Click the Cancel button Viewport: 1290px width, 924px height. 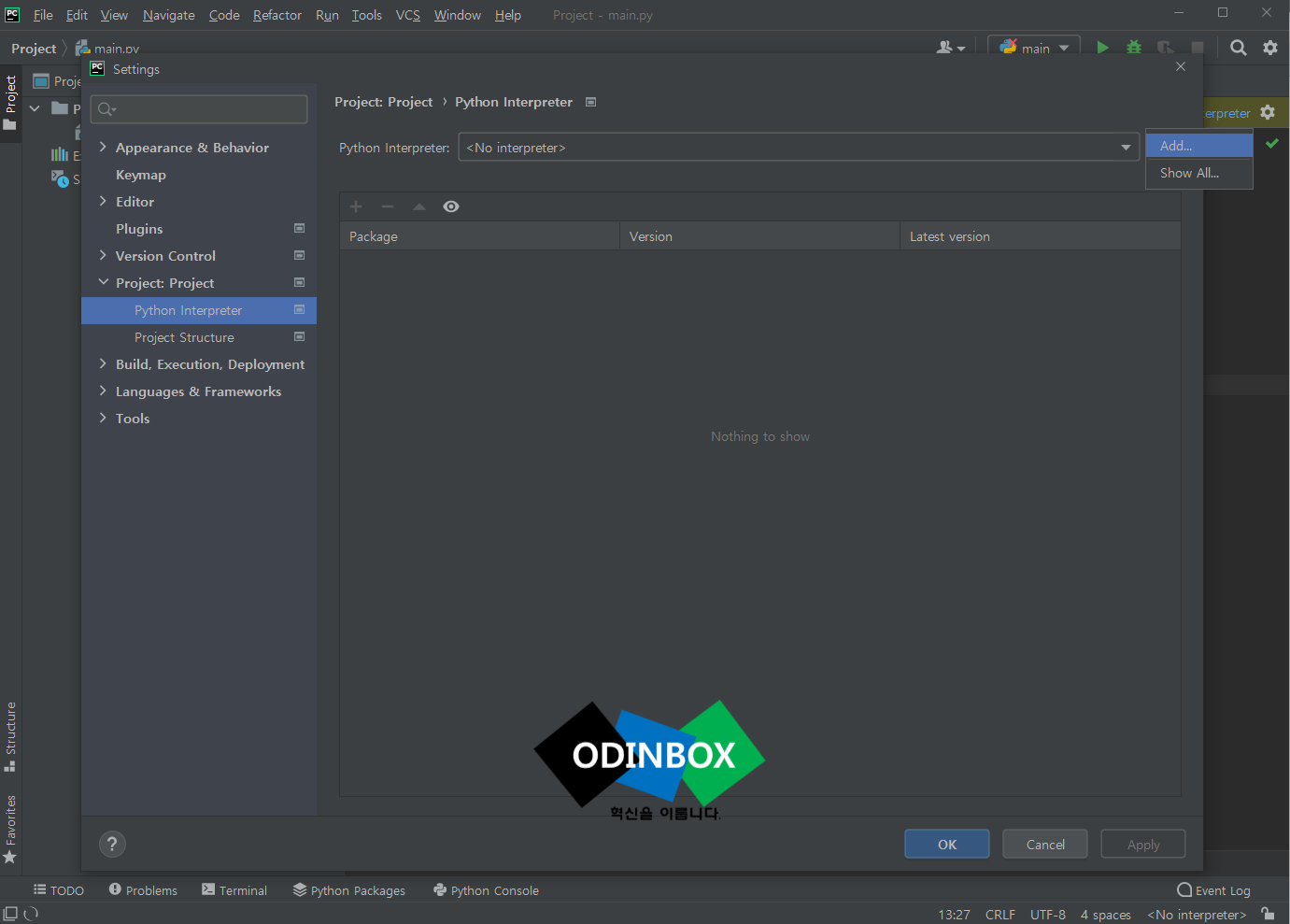click(1045, 844)
